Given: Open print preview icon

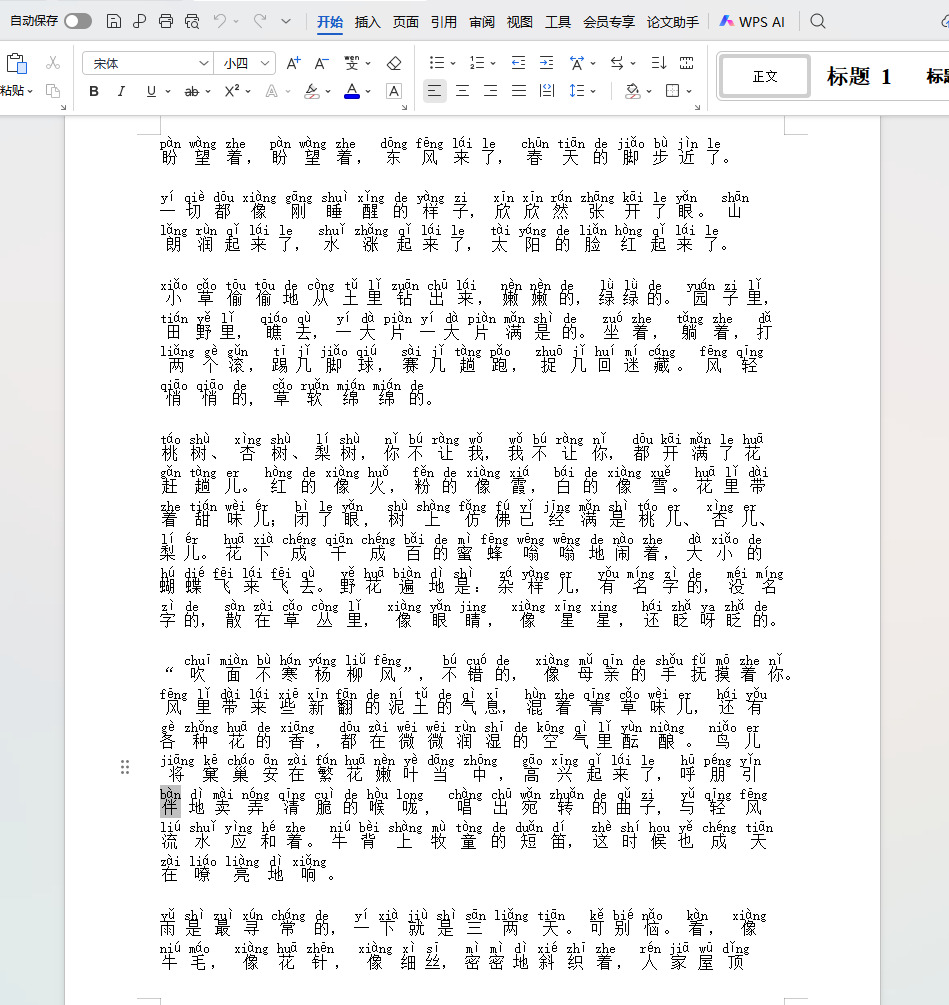Looking at the screenshot, I should point(192,21).
